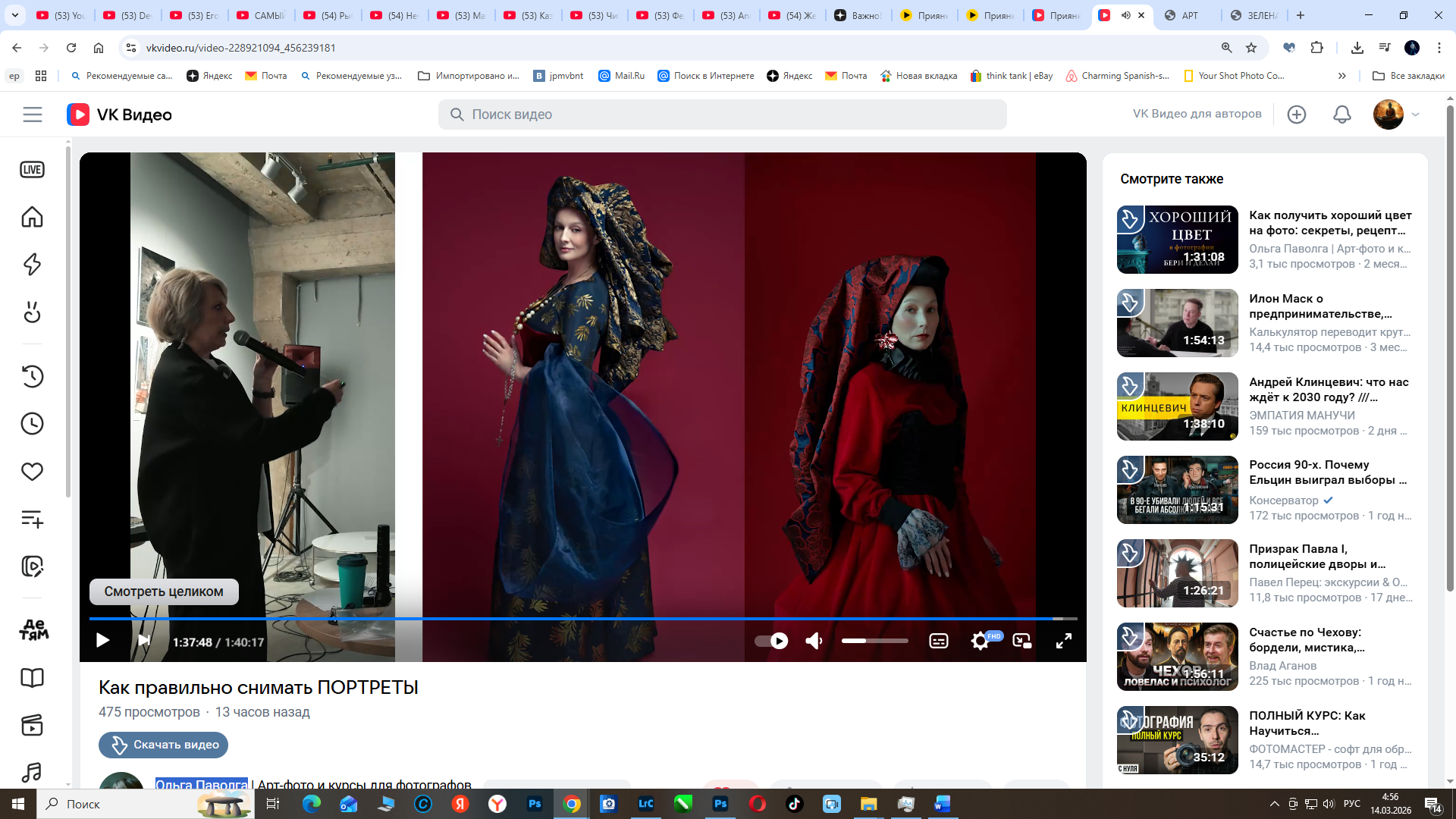Toggle the autoplay switch in player
Image resolution: width=1456 pixels, height=819 pixels.
[x=771, y=642]
